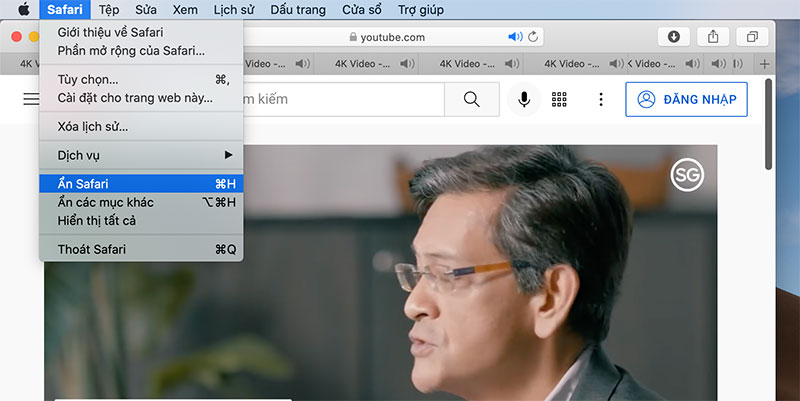Open the Lịch sử menu
Screen dimensions: 800x401
(234, 9)
